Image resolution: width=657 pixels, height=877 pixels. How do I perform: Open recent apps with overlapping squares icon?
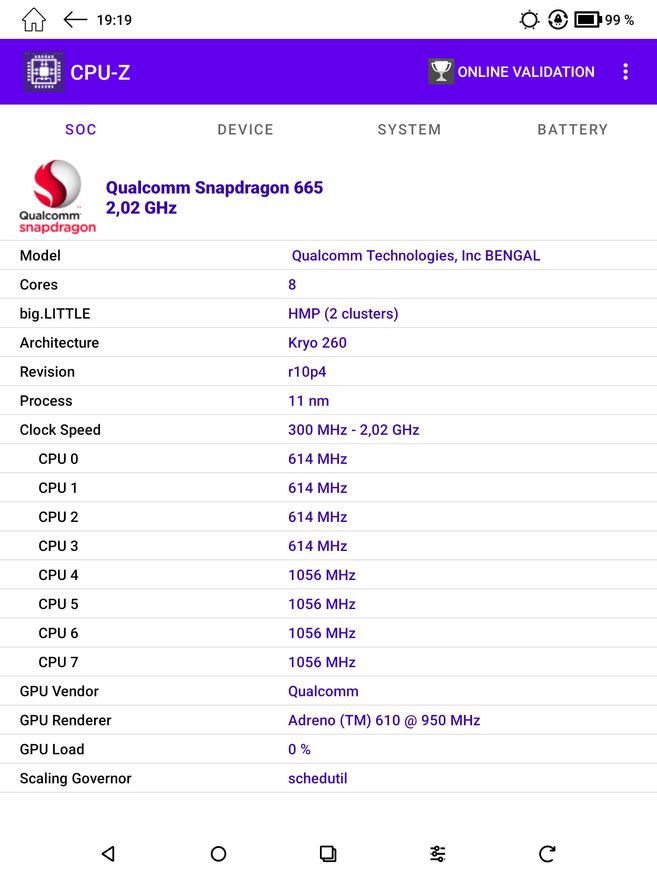[x=328, y=853]
